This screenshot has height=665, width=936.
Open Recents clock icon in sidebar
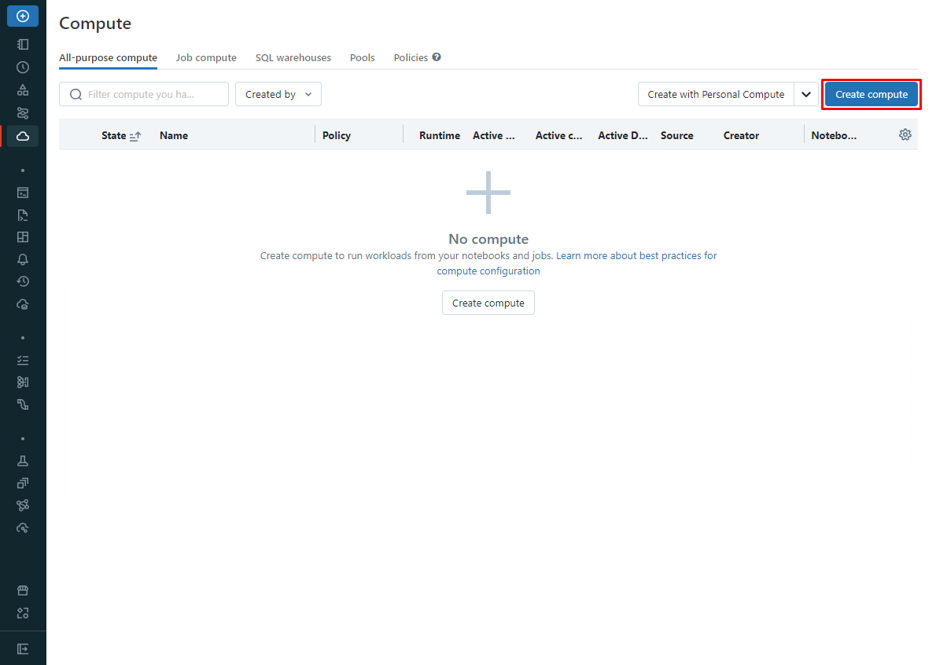coord(23,67)
